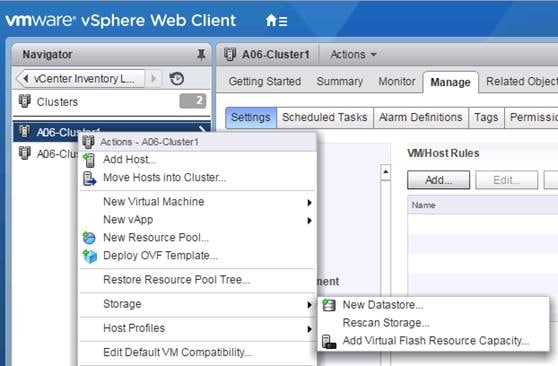Click the New Resource Pool icon

click(x=89, y=237)
